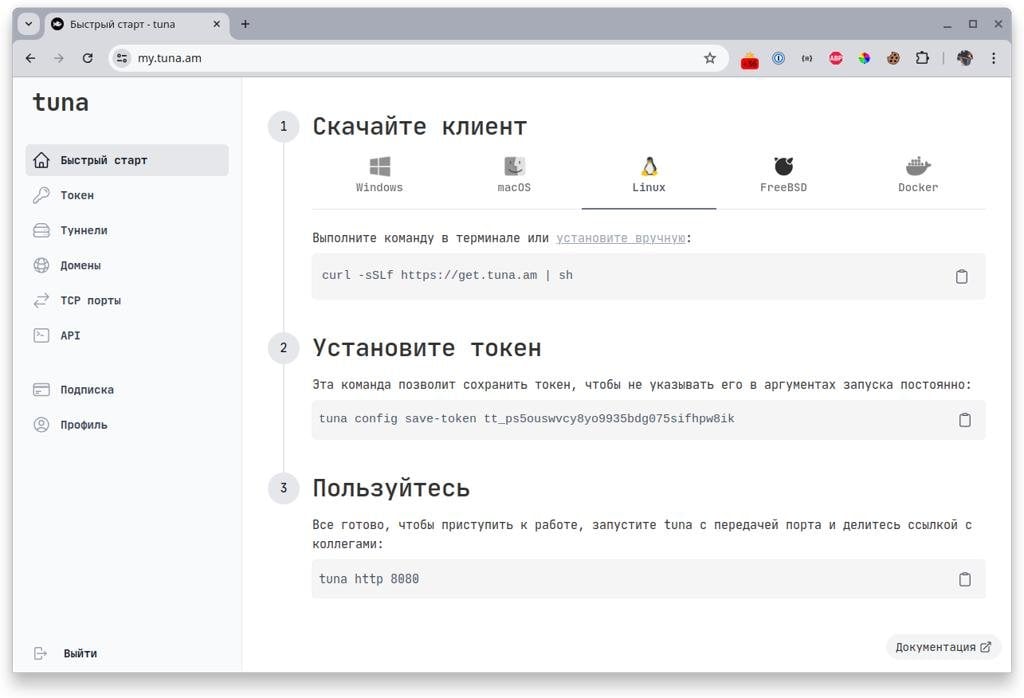The image size is (1024, 698).
Task: Click the Скачайте клиент heading
Action: point(420,127)
